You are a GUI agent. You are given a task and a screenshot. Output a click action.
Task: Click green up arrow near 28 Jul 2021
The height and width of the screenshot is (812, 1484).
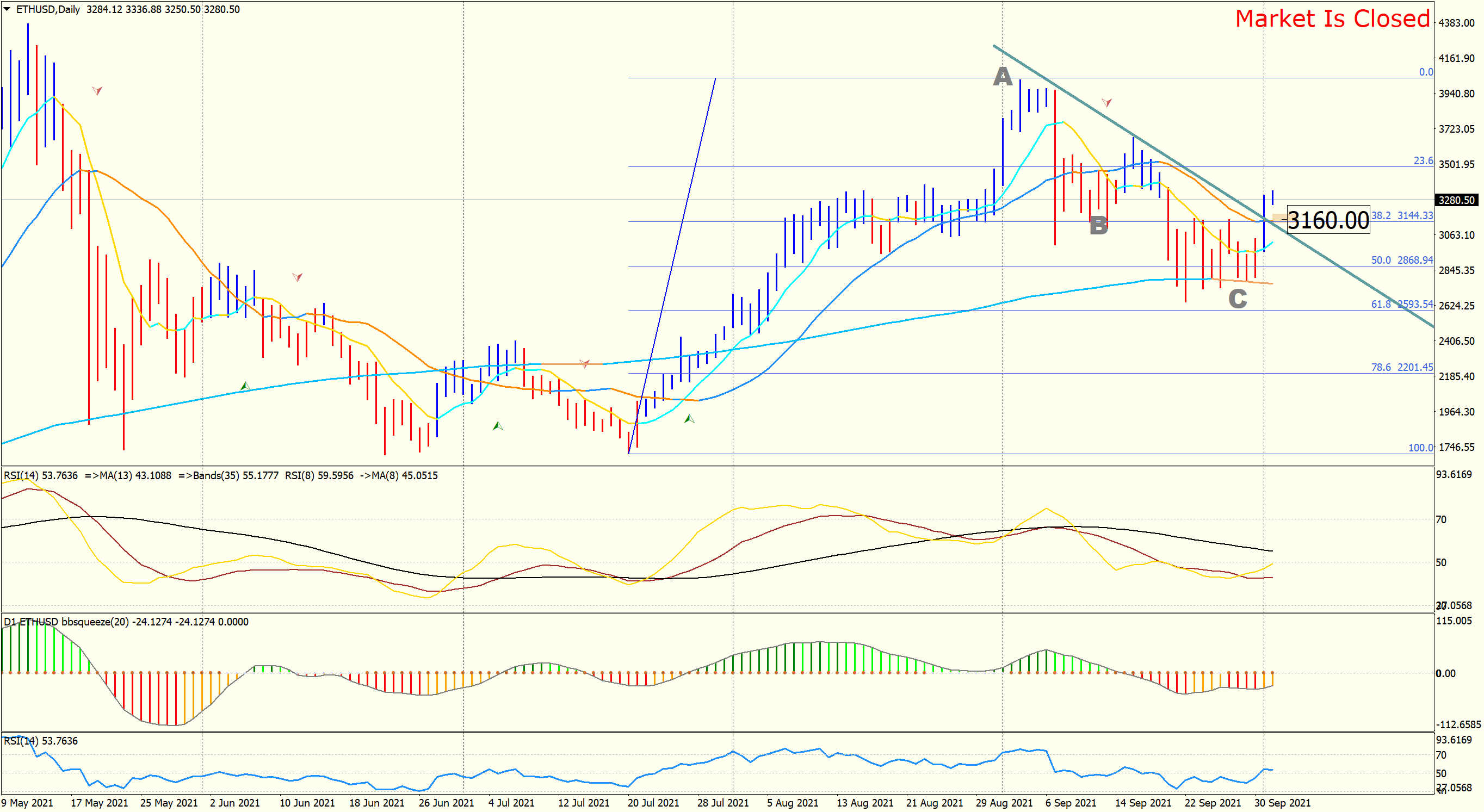click(x=689, y=419)
